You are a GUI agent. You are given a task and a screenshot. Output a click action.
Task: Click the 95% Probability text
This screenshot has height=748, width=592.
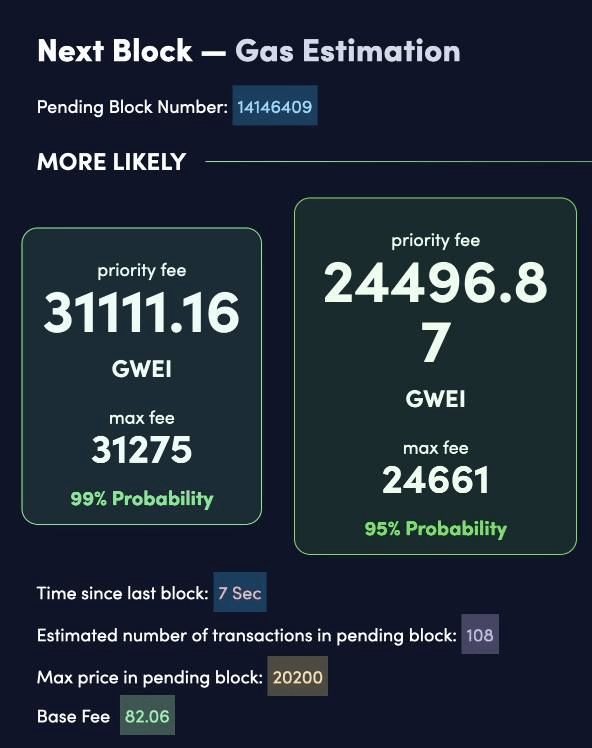(x=436, y=529)
